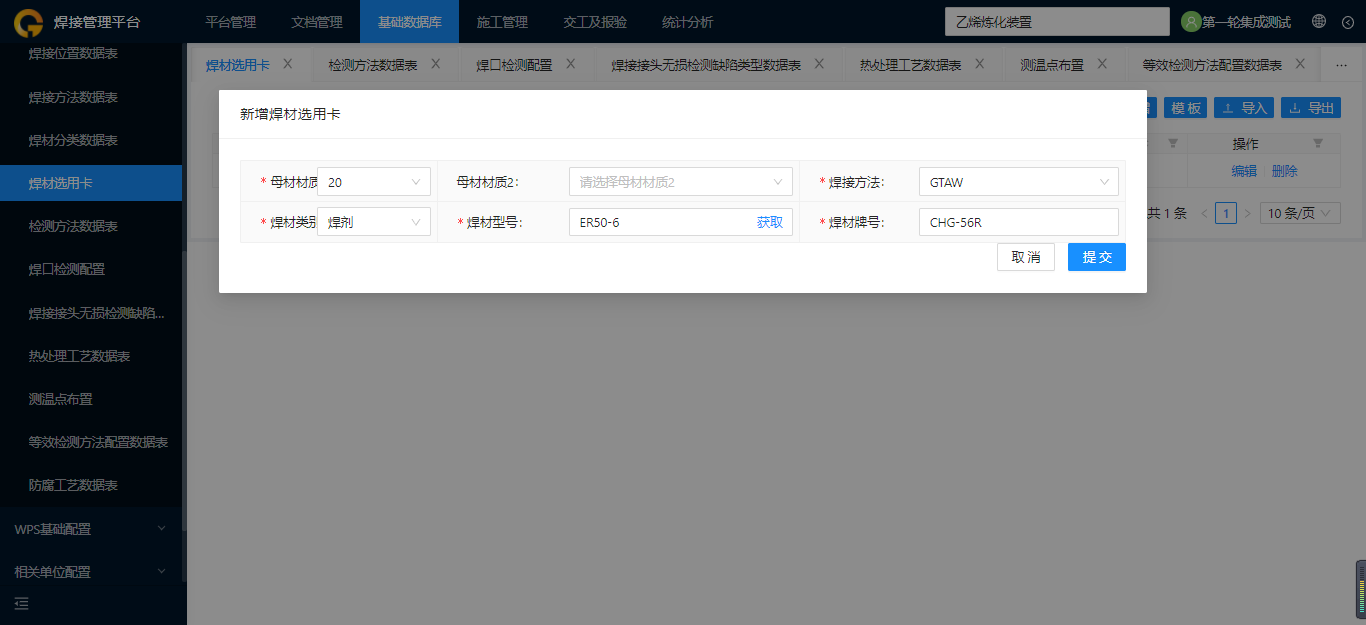This screenshot has height=625, width=1366.
Task: Close the 焊材选用卡 tab
Action: coord(288,63)
